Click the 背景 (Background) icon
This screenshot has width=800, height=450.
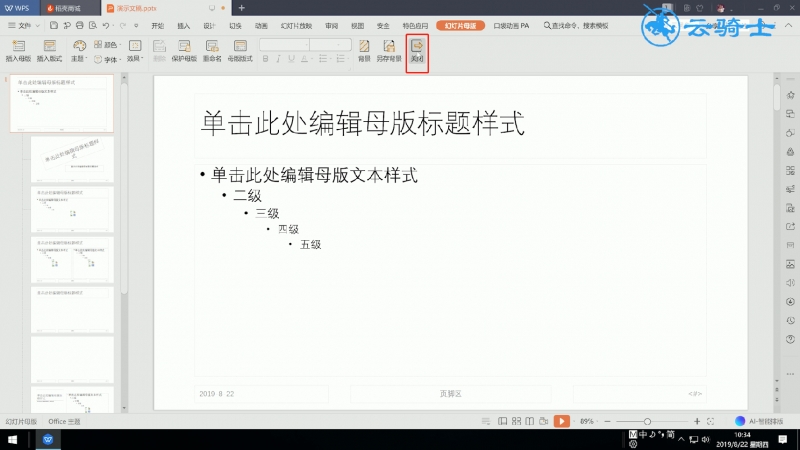(x=364, y=51)
